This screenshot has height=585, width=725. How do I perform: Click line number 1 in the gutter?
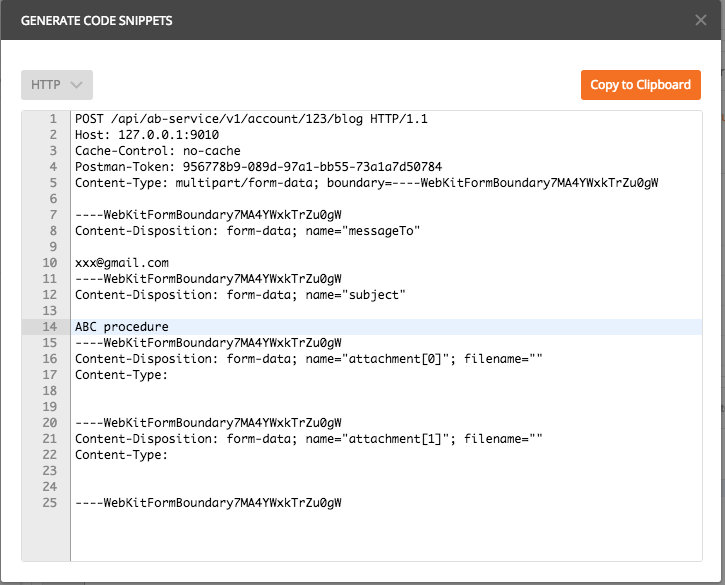(x=53, y=119)
